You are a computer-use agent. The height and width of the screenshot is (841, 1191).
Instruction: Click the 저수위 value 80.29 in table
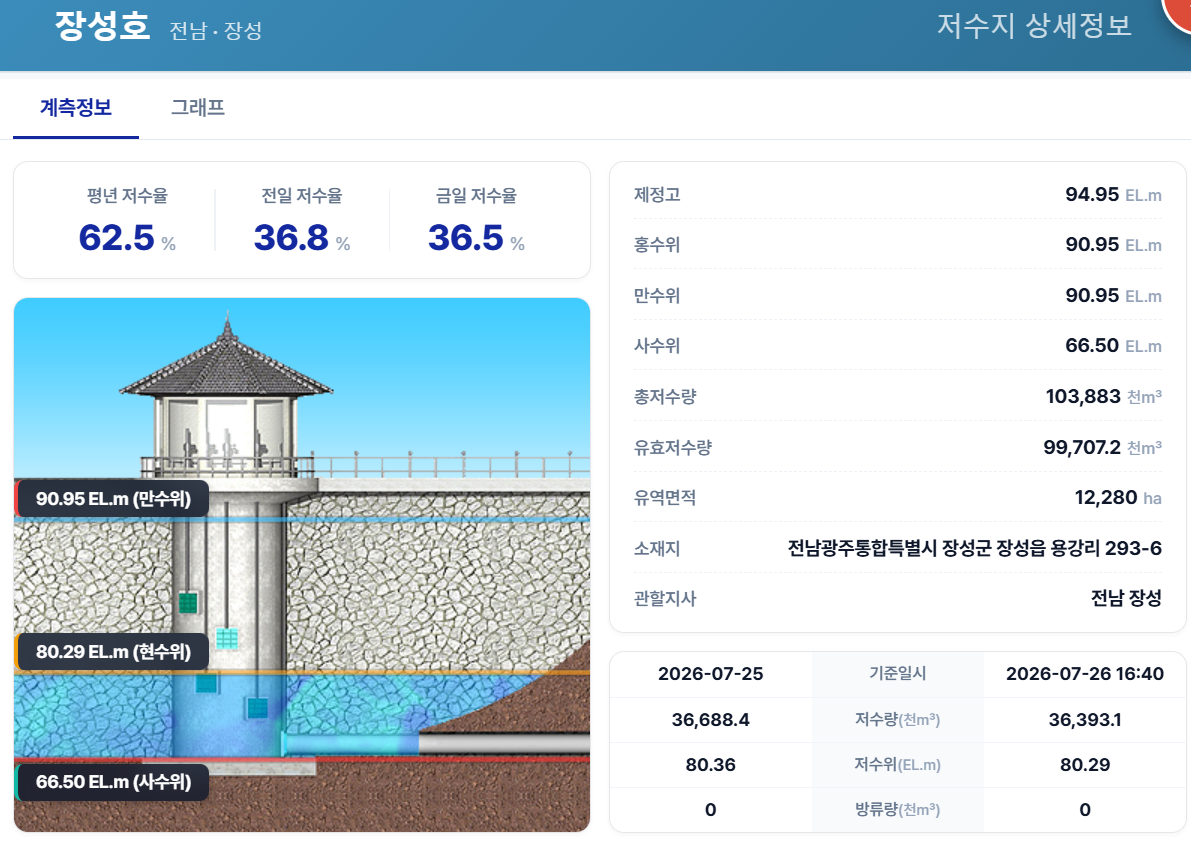(1085, 764)
